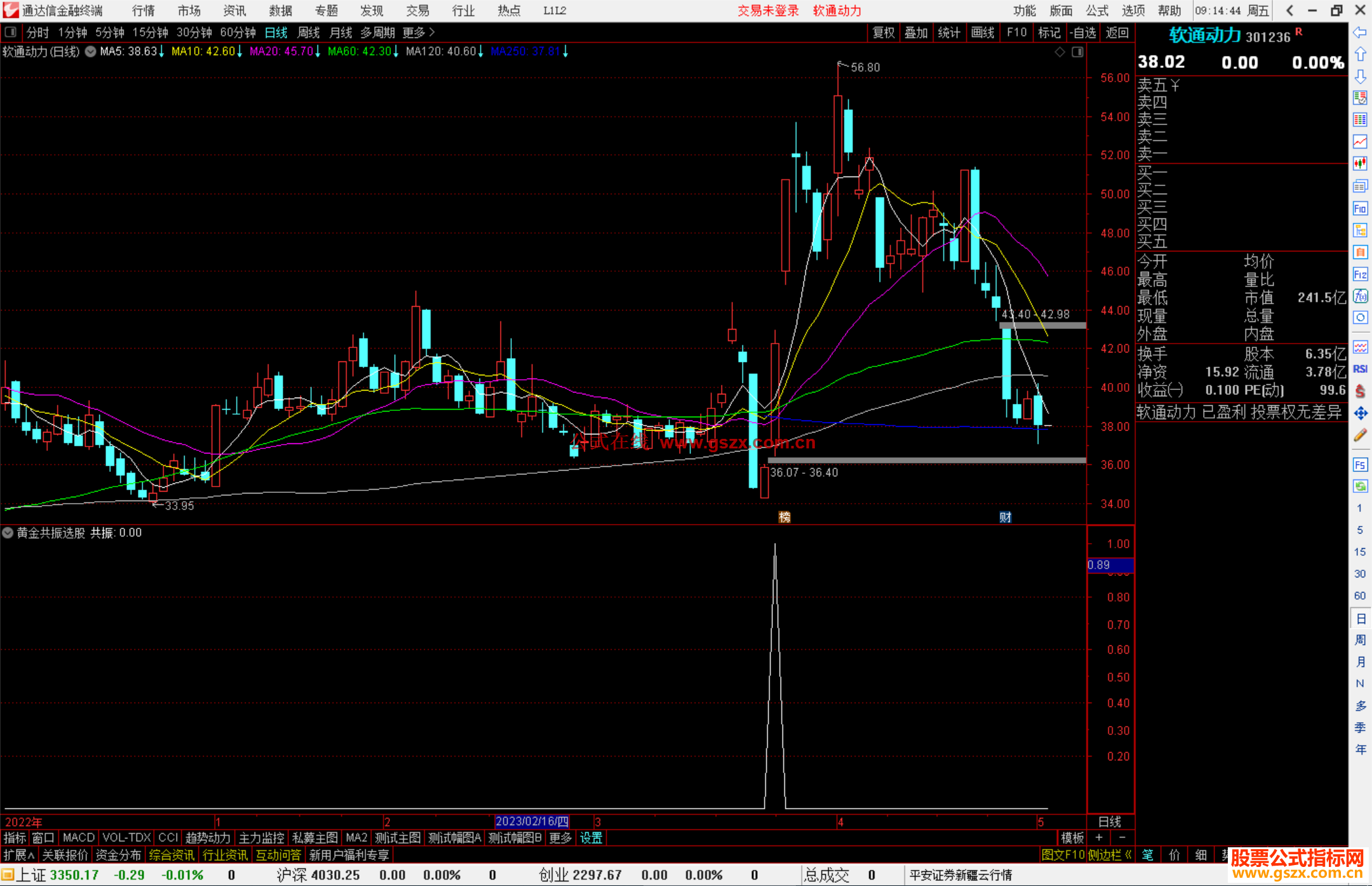The width and height of the screenshot is (1372, 886).
Task: Select the MACD indicator tab
Action: [78, 838]
